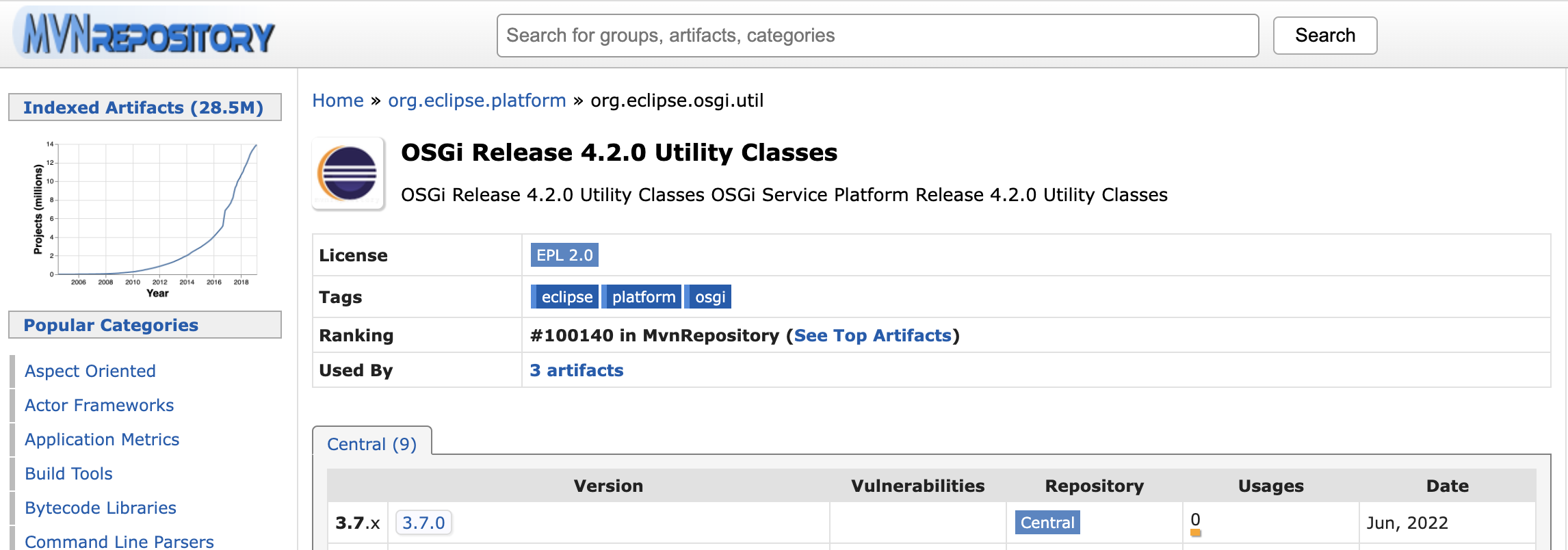Screen dimensions: 1568x550
Task: Open the EPL 2.0 license badge
Action: tap(564, 254)
